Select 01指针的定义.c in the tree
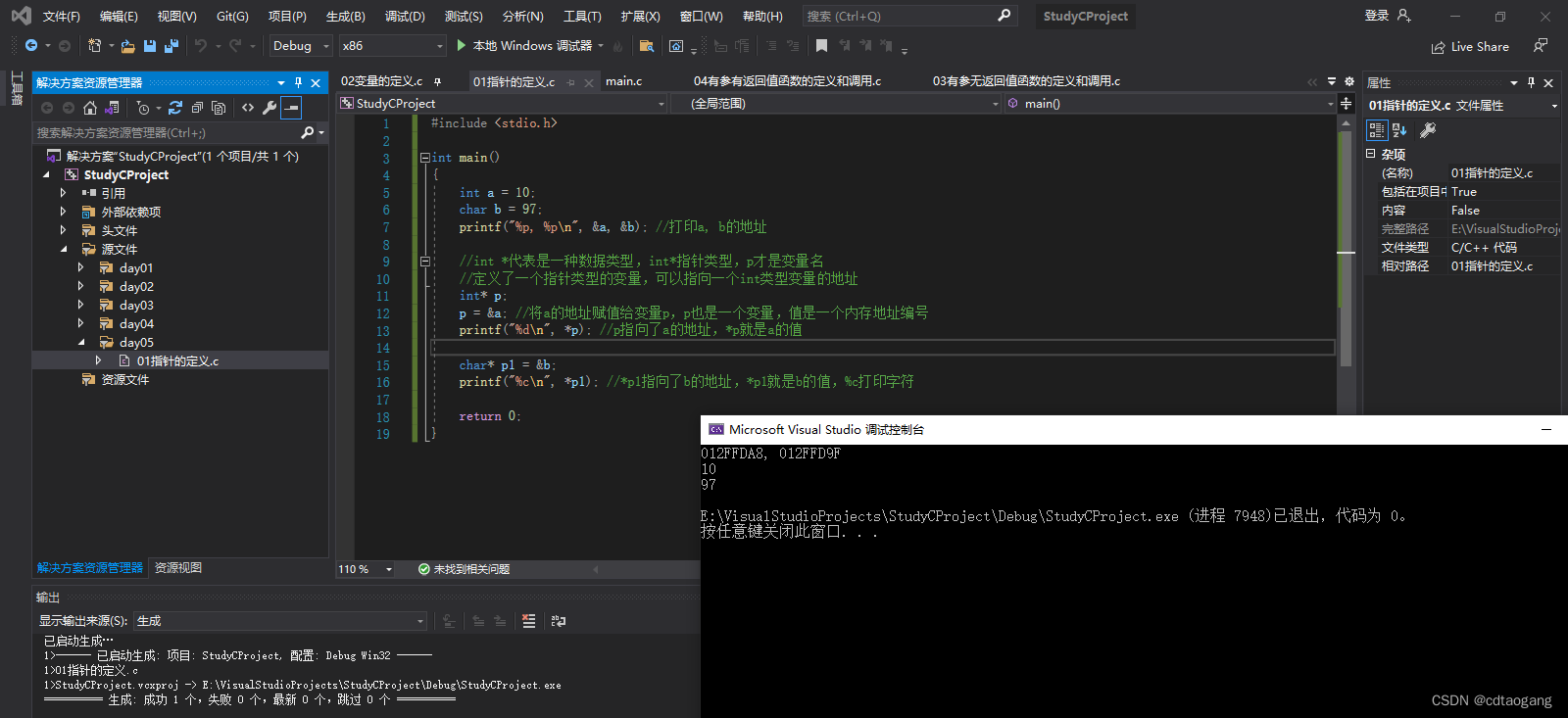Screen dimensions: 1568x718 [177, 360]
